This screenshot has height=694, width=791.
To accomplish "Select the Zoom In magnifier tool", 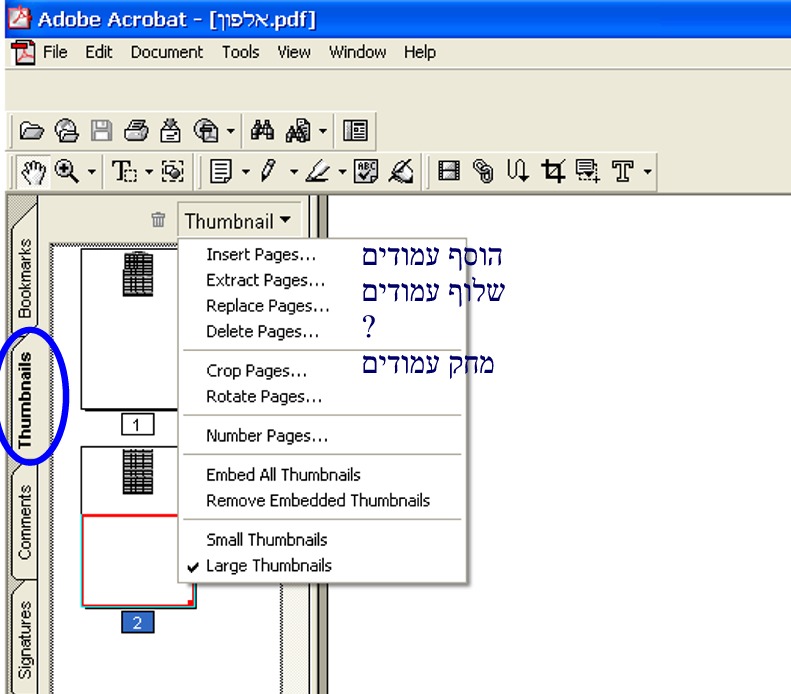I will coord(66,171).
